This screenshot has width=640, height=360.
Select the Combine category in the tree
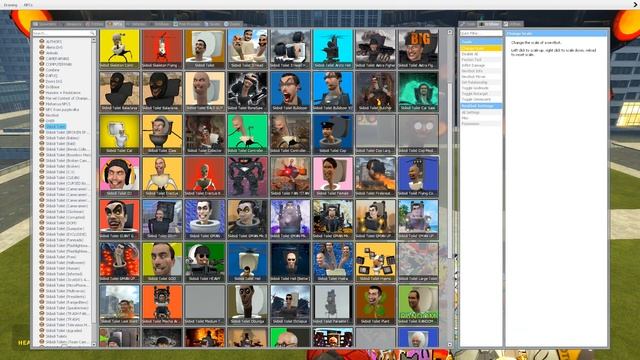pos(52,70)
